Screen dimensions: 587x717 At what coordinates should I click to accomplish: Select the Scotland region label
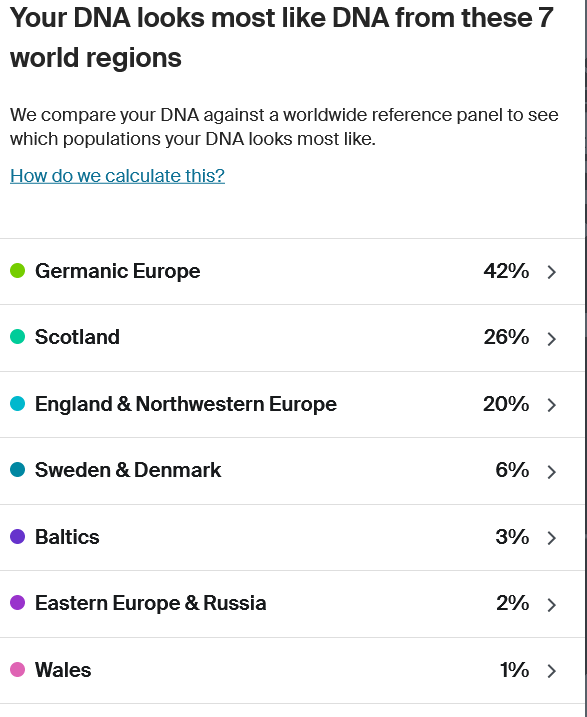(77, 337)
